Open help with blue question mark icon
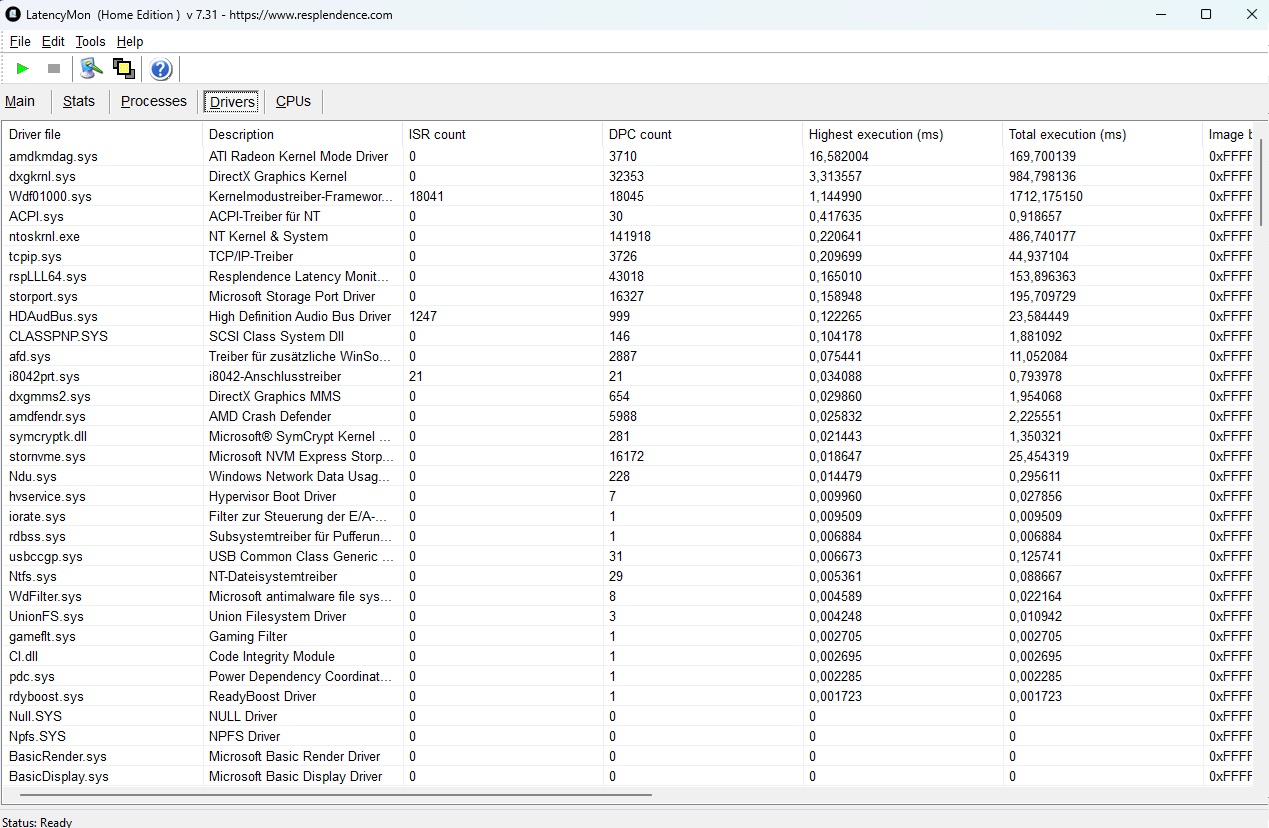This screenshot has width=1269, height=828. click(x=161, y=69)
